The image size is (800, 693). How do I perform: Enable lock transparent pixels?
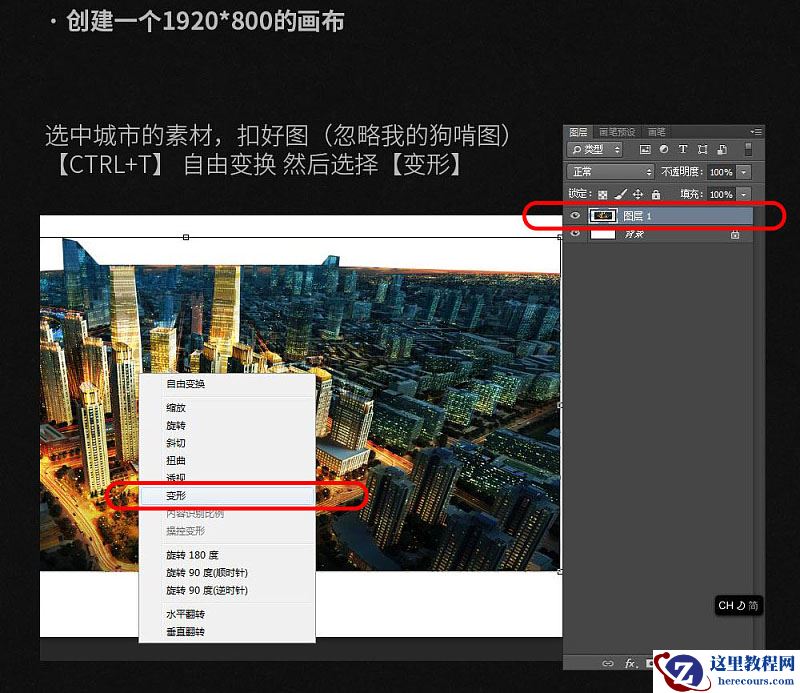[601, 194]
